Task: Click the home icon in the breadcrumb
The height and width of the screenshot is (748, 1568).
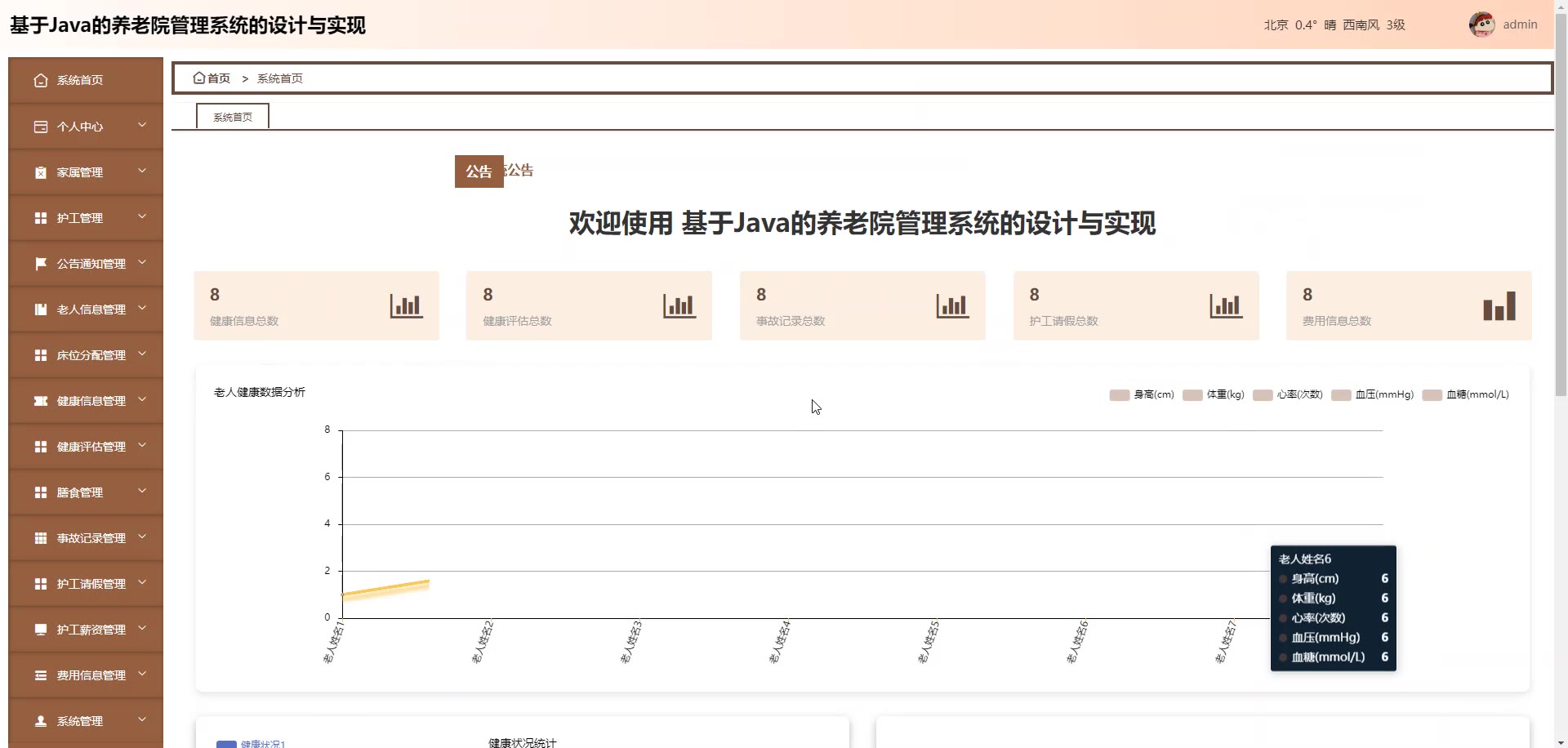Action: 198,78
